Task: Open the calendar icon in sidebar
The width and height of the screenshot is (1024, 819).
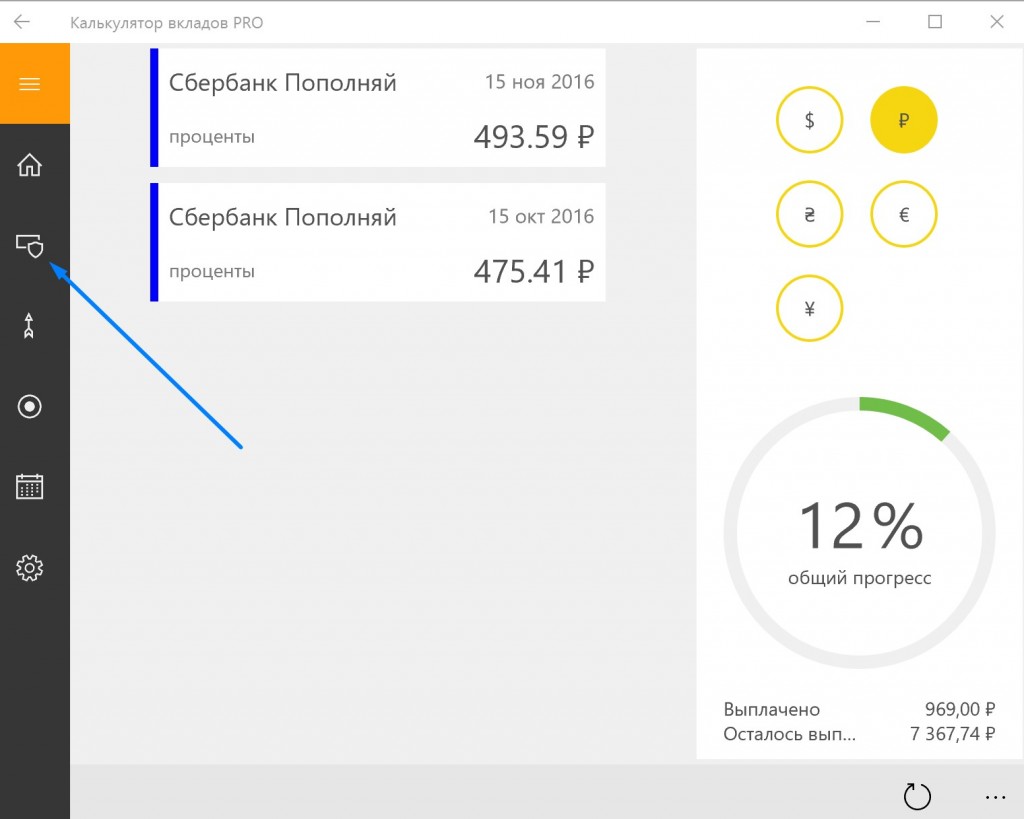Action: point(30,487)
